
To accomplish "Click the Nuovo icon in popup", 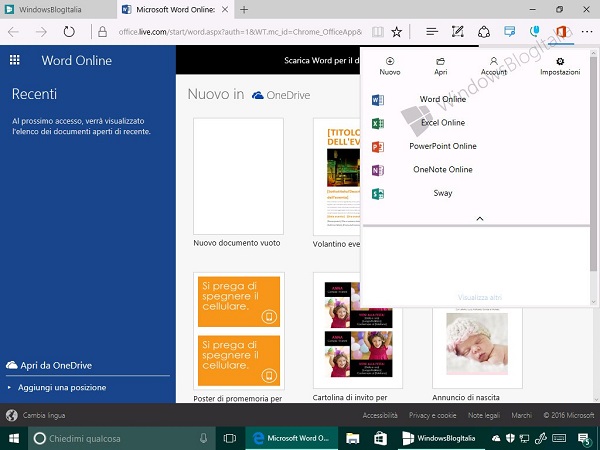I will click(x=390, y=66).
